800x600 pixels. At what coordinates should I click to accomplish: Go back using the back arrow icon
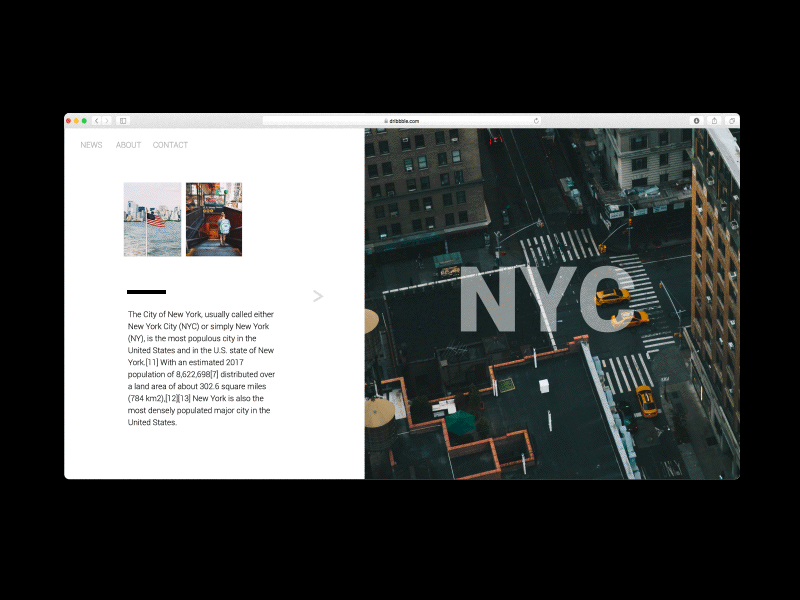click(96, 120)
